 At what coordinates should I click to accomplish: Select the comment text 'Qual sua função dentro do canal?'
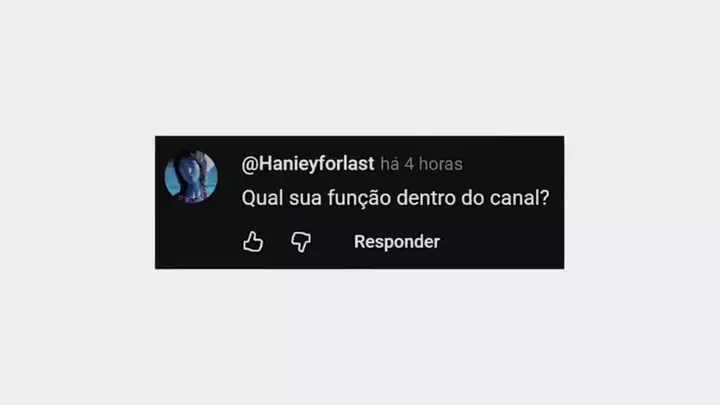395,198
